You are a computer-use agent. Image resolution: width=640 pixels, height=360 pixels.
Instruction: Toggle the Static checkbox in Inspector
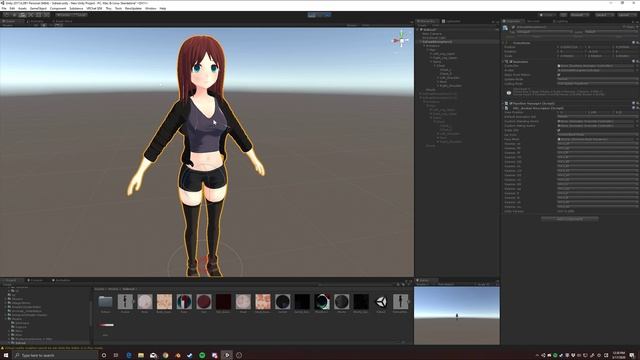[x=624, y=27]
